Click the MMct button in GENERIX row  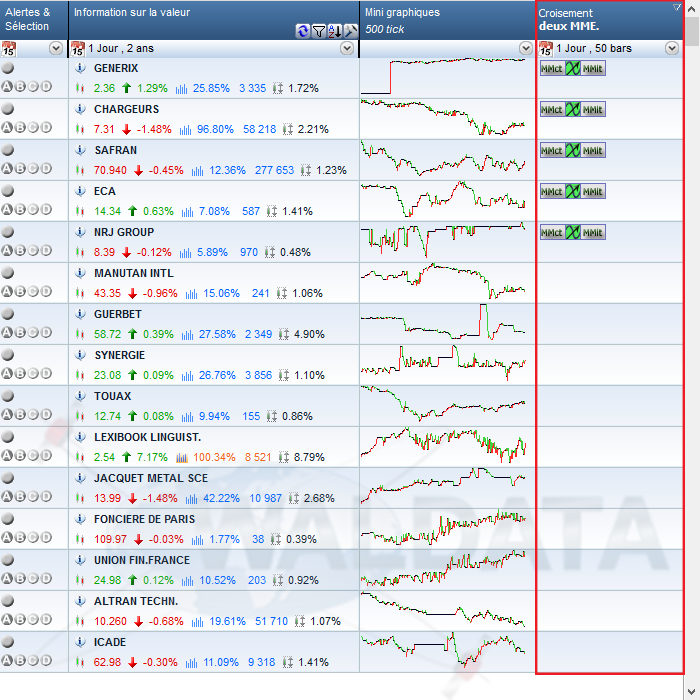tap(552, 68)
